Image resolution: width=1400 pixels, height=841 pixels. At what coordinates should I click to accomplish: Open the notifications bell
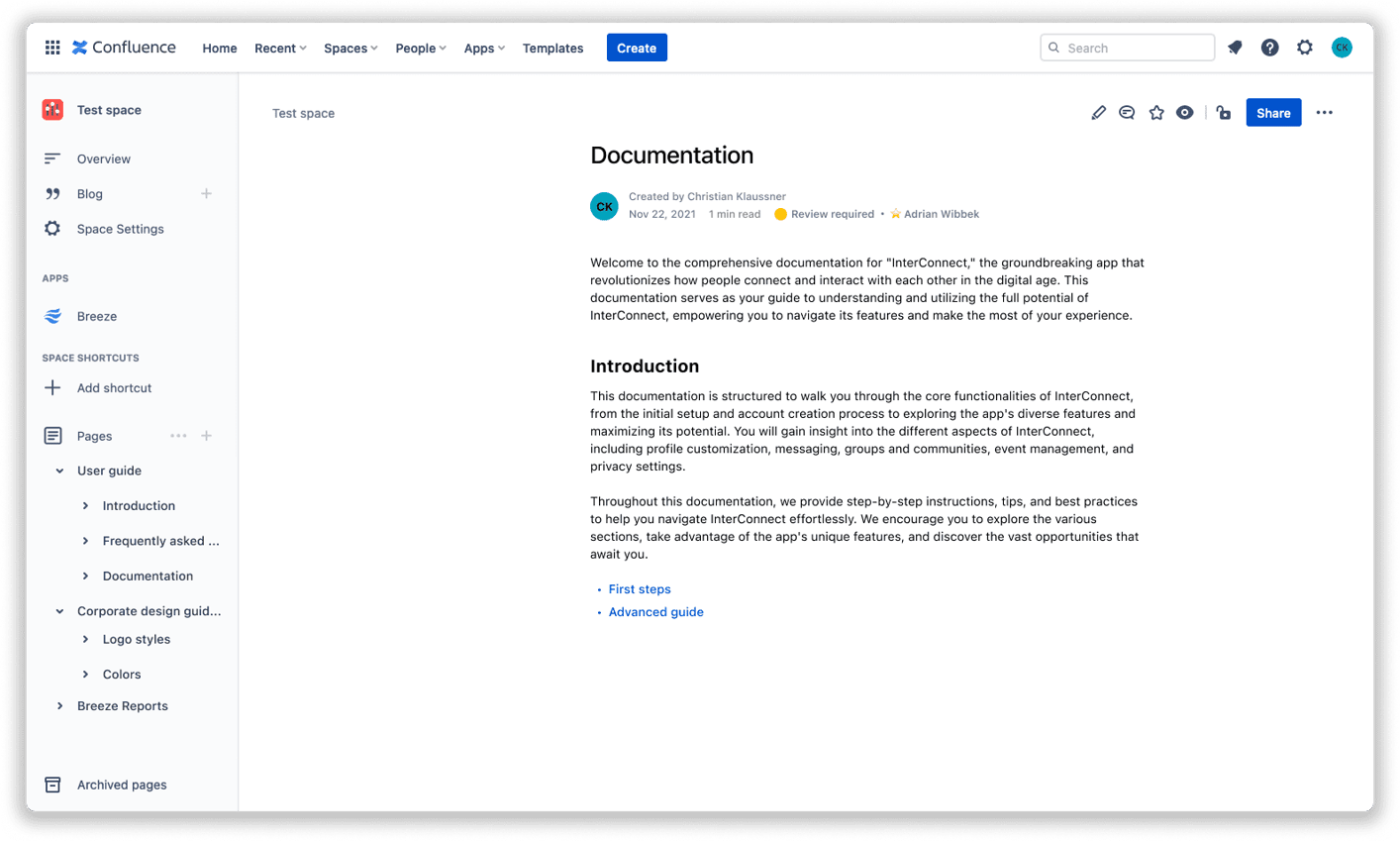point(1235,47)
